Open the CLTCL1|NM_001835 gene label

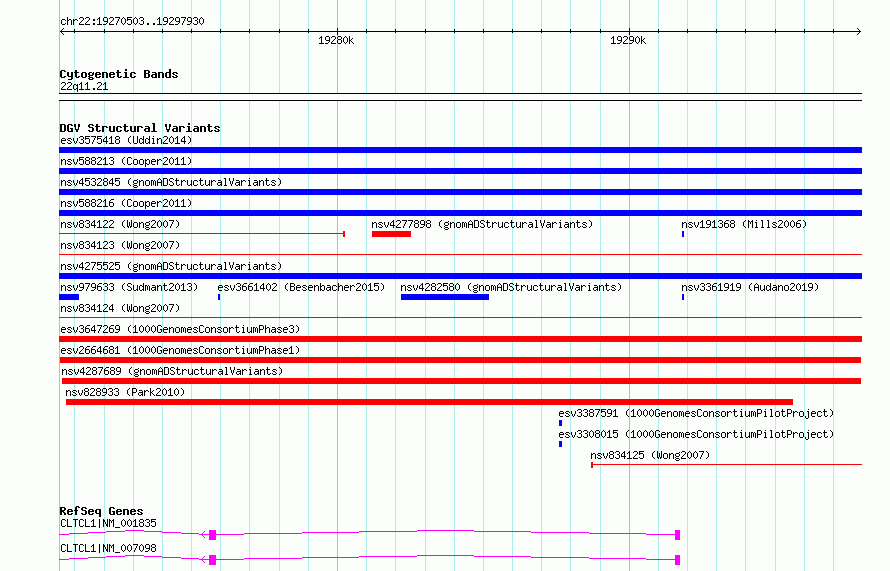pyautogui.click(x=108, y=523)
